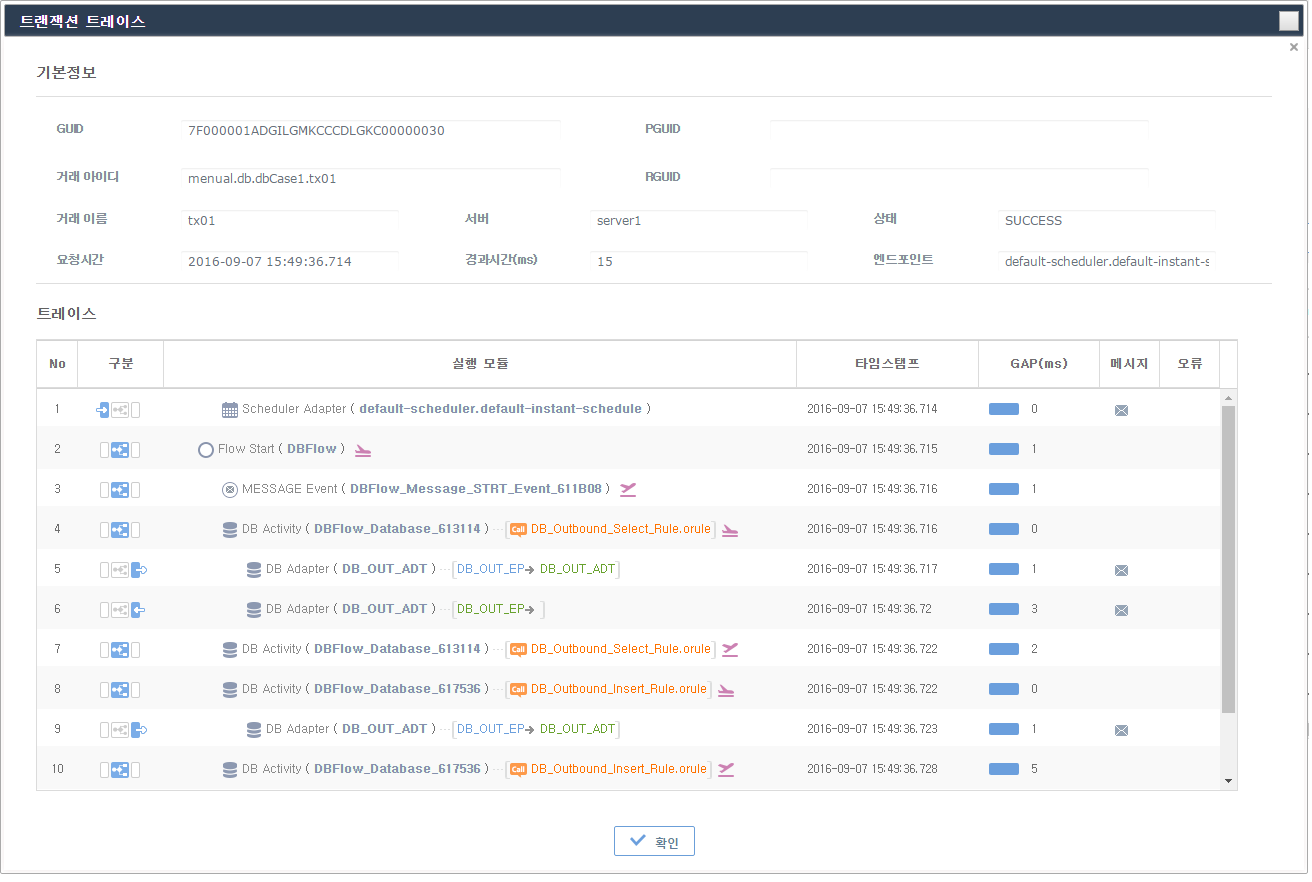Image resolution: width=1312 pixels, height=882 pixels.
Task: Click the empty RGUID field
Action: pos(959,179)
